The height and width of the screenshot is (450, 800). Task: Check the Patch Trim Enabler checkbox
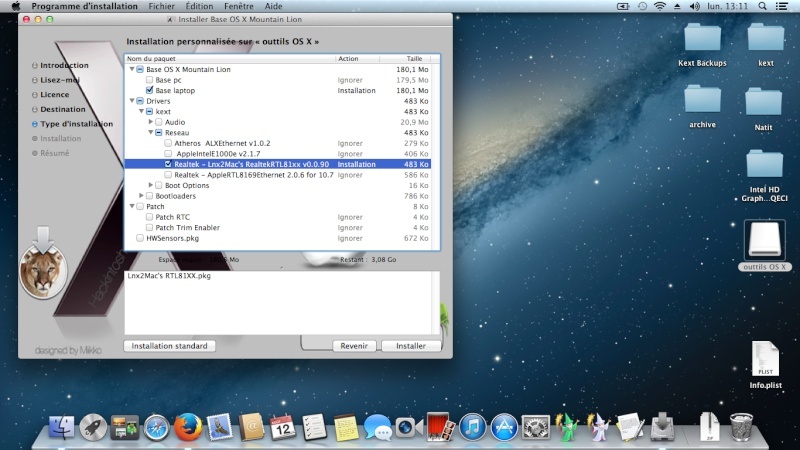(x=149, y=228)
